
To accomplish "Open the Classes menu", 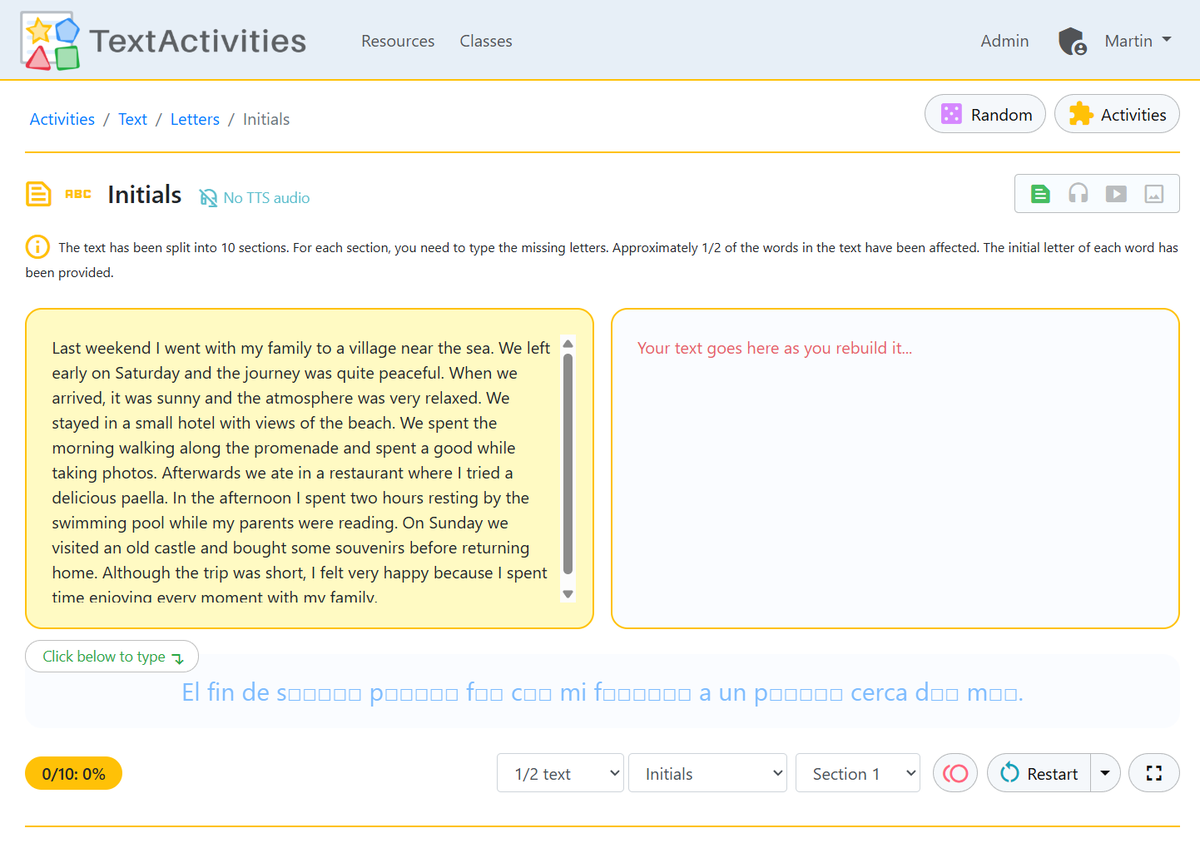I will 486,41.
